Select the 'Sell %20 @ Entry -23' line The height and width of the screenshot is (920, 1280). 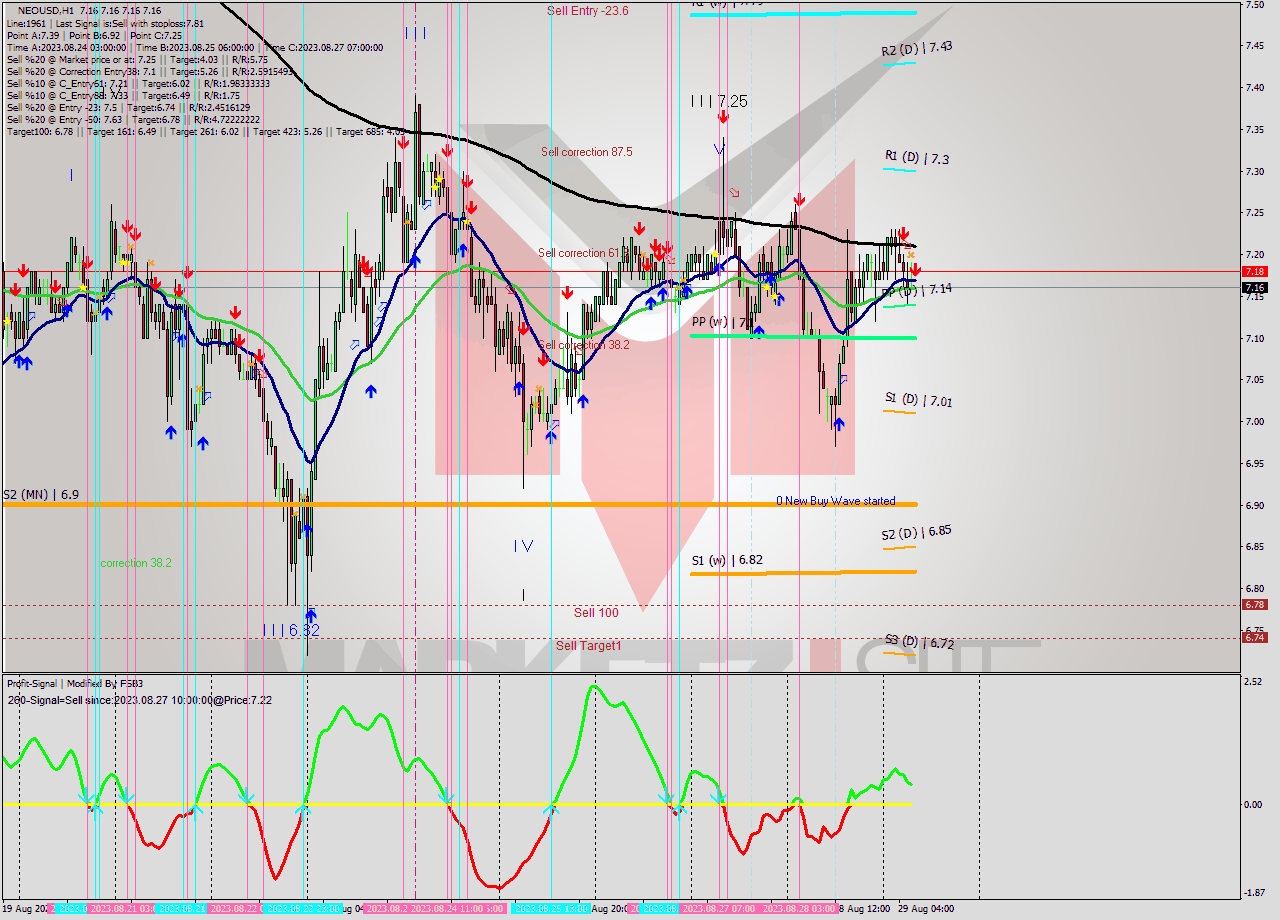point(128,107)
